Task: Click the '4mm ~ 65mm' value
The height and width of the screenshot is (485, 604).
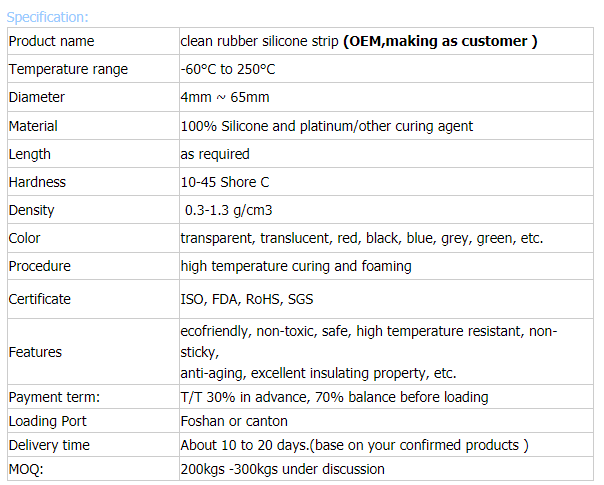Action: click(x=225, y=97)
